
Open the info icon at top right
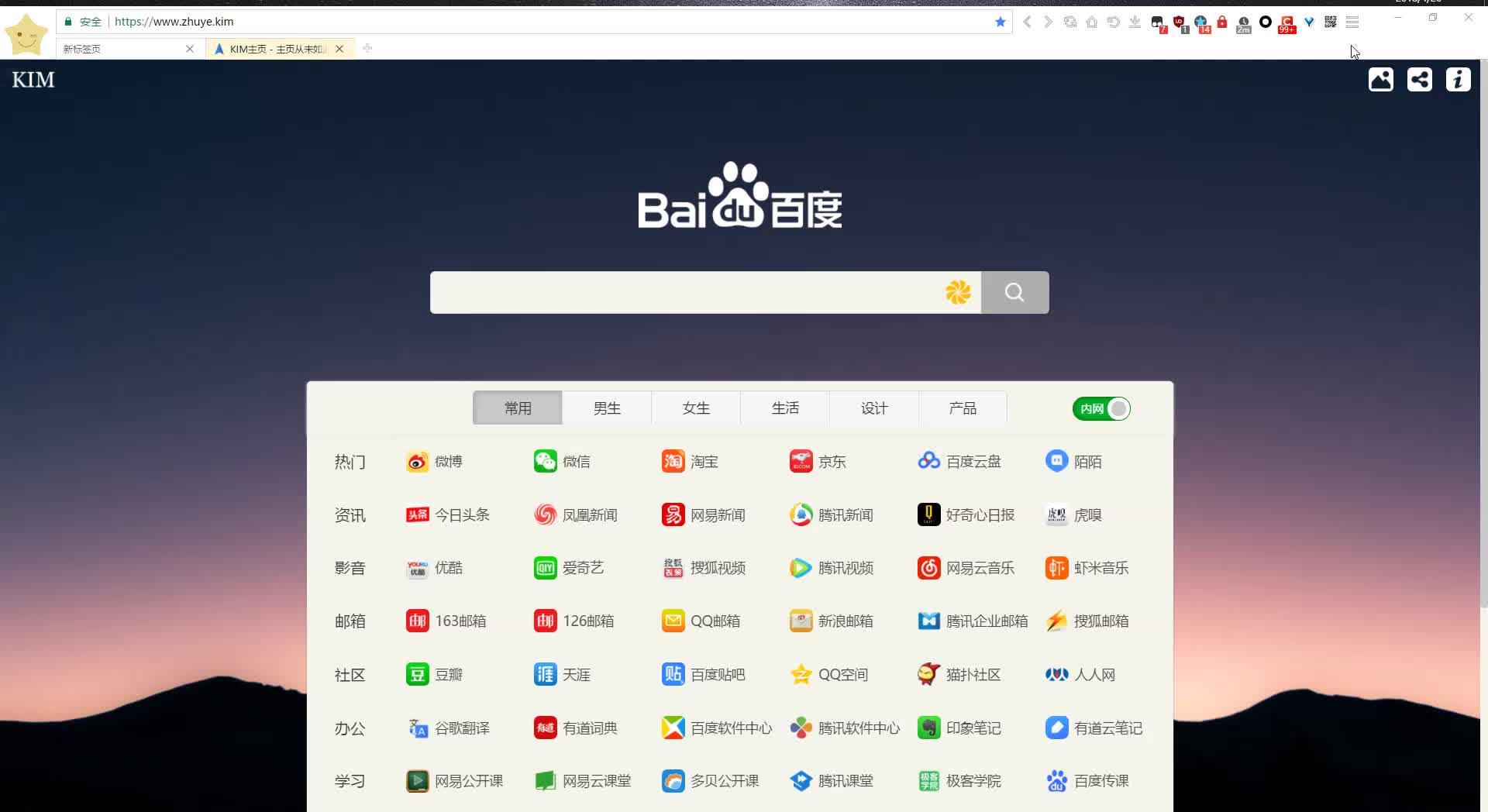1458,79
